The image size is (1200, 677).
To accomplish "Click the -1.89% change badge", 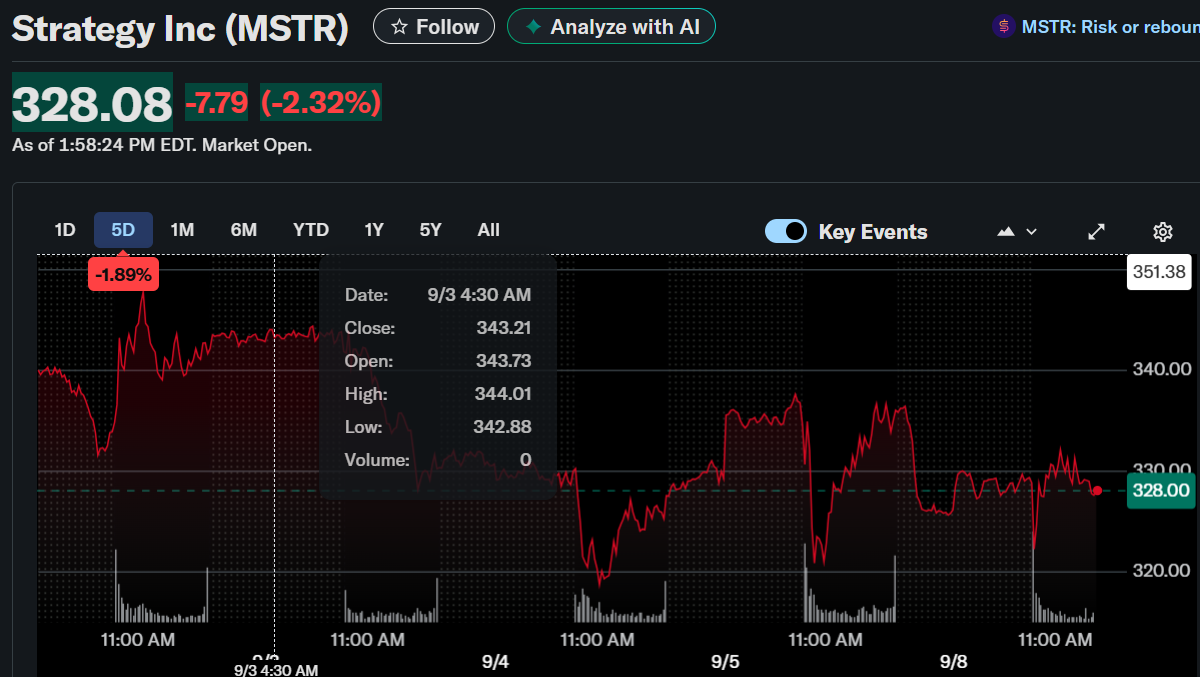I will point(124,274).
